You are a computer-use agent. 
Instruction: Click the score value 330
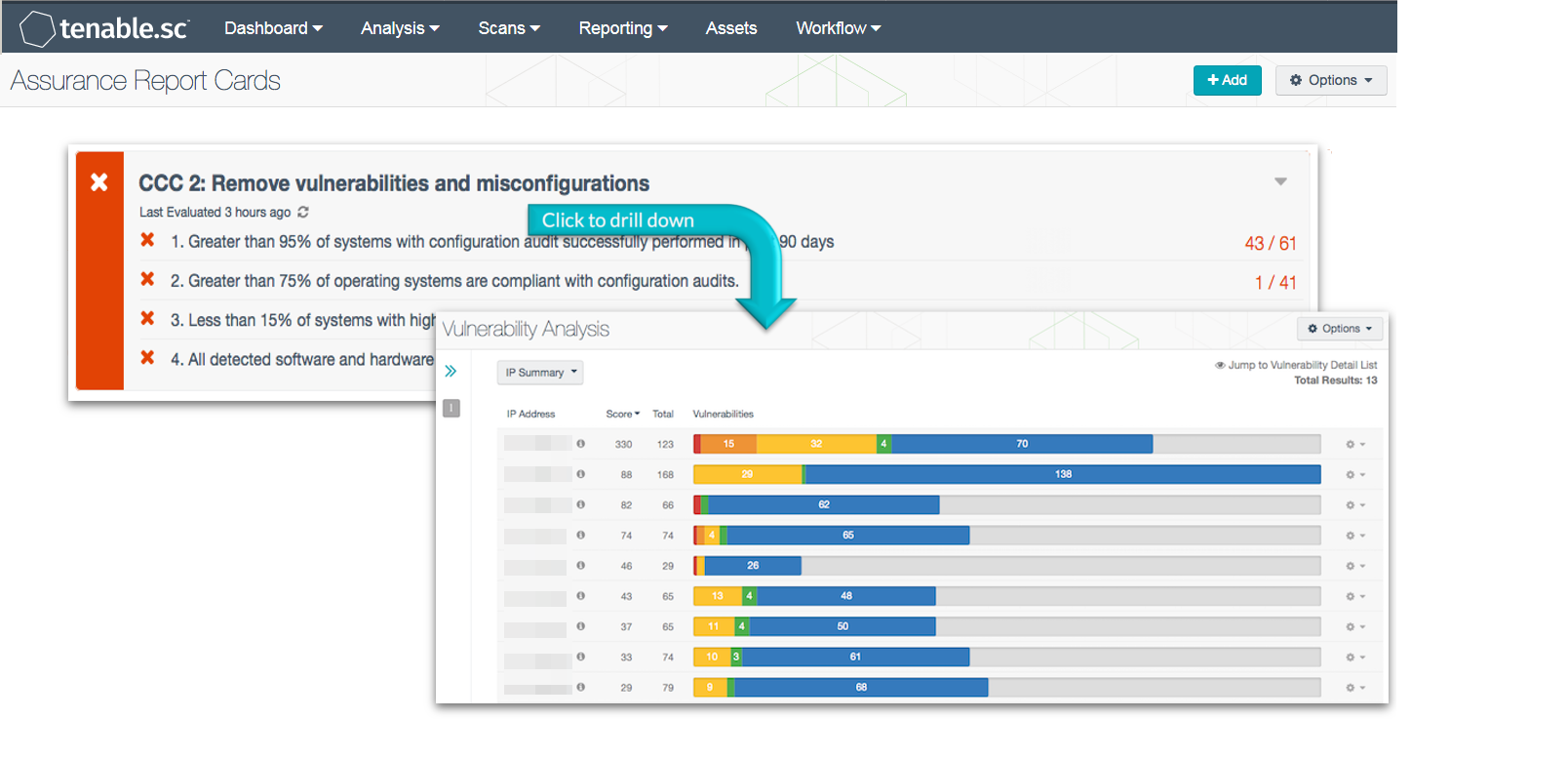(x=623, y=445)
